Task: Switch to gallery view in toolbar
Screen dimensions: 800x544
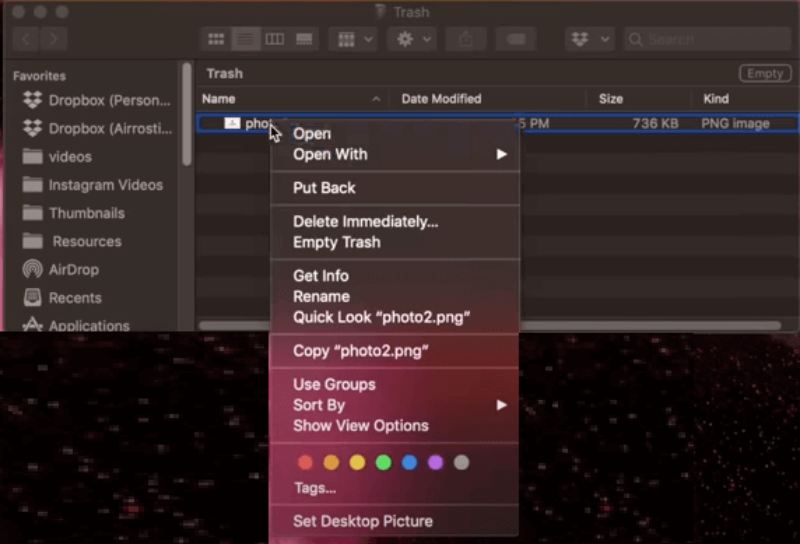Action: point(304,39)
